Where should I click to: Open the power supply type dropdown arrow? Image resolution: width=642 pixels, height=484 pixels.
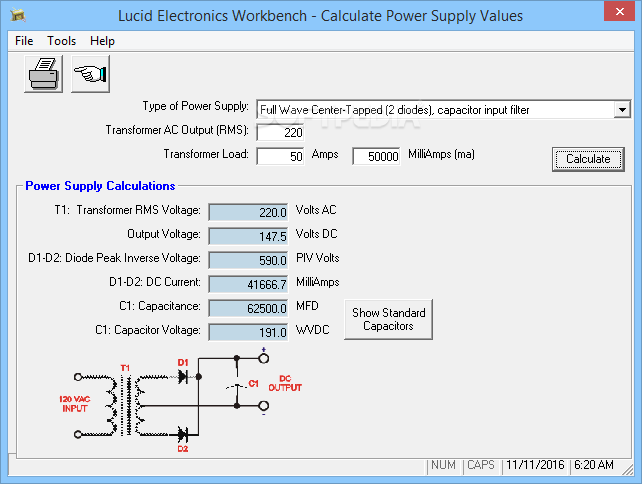click(x=622, y=110)
